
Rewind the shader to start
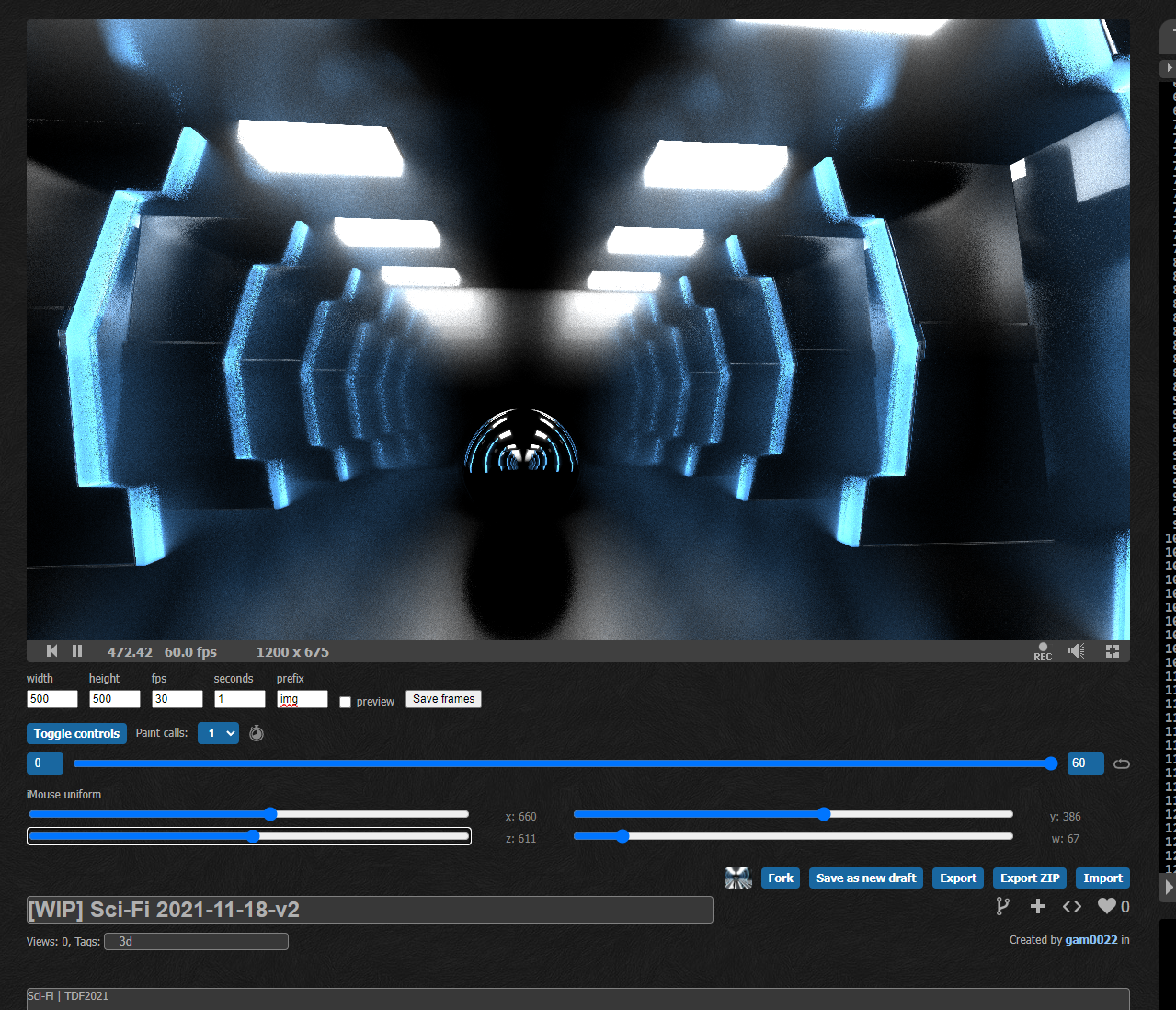click(52, 651)
